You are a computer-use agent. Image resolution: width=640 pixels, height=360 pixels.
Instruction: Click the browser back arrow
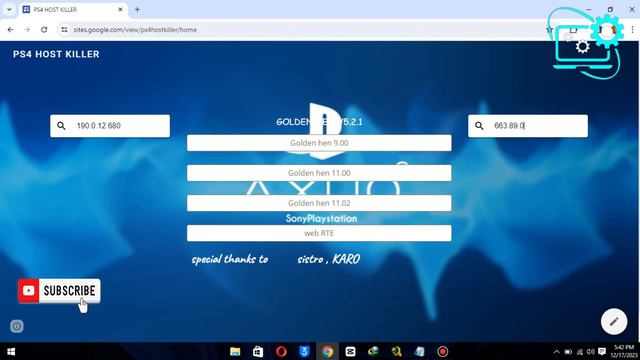(x=11, y=30)
